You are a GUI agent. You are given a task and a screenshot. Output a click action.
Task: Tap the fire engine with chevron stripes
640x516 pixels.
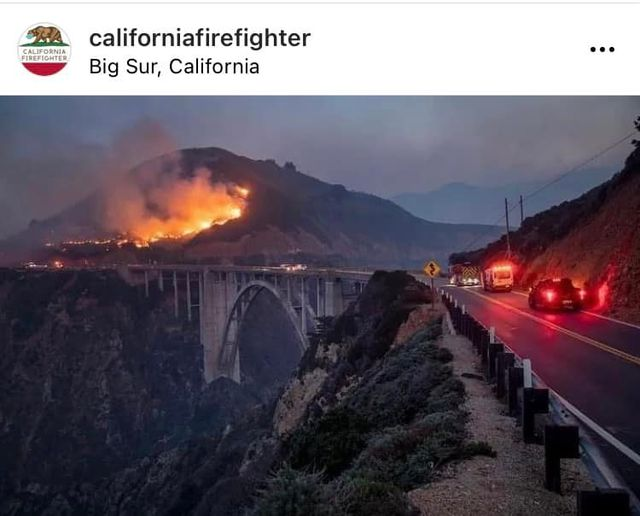point(465,274)
